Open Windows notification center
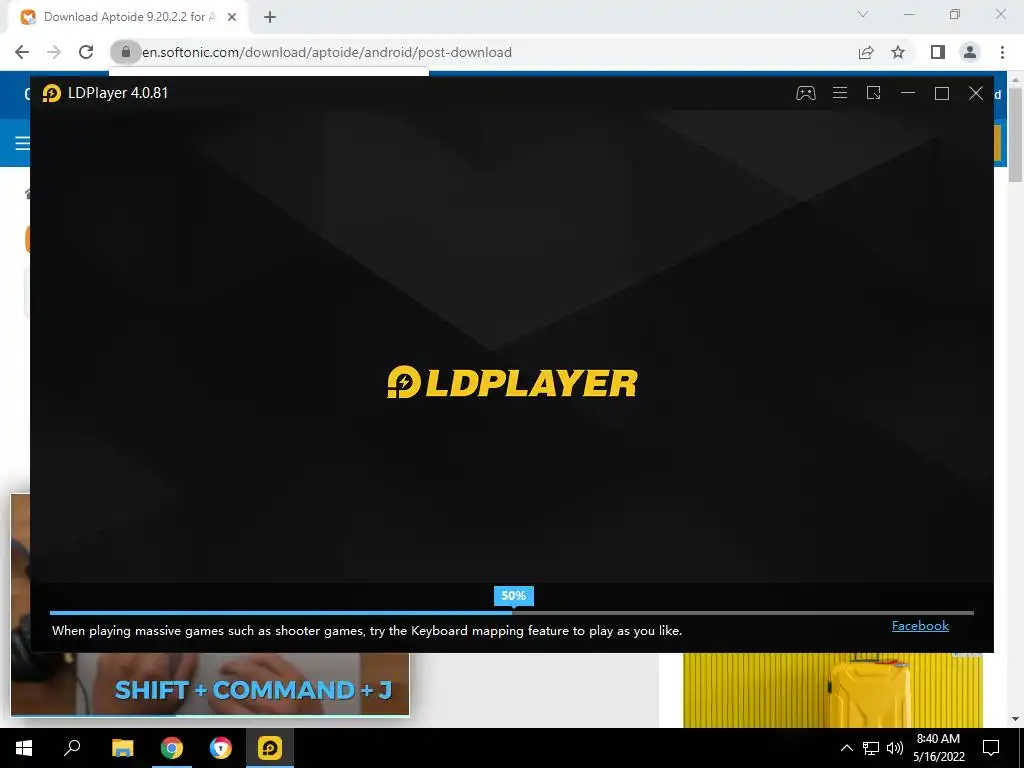This screenshot has height=768, width=1024. 991,748
